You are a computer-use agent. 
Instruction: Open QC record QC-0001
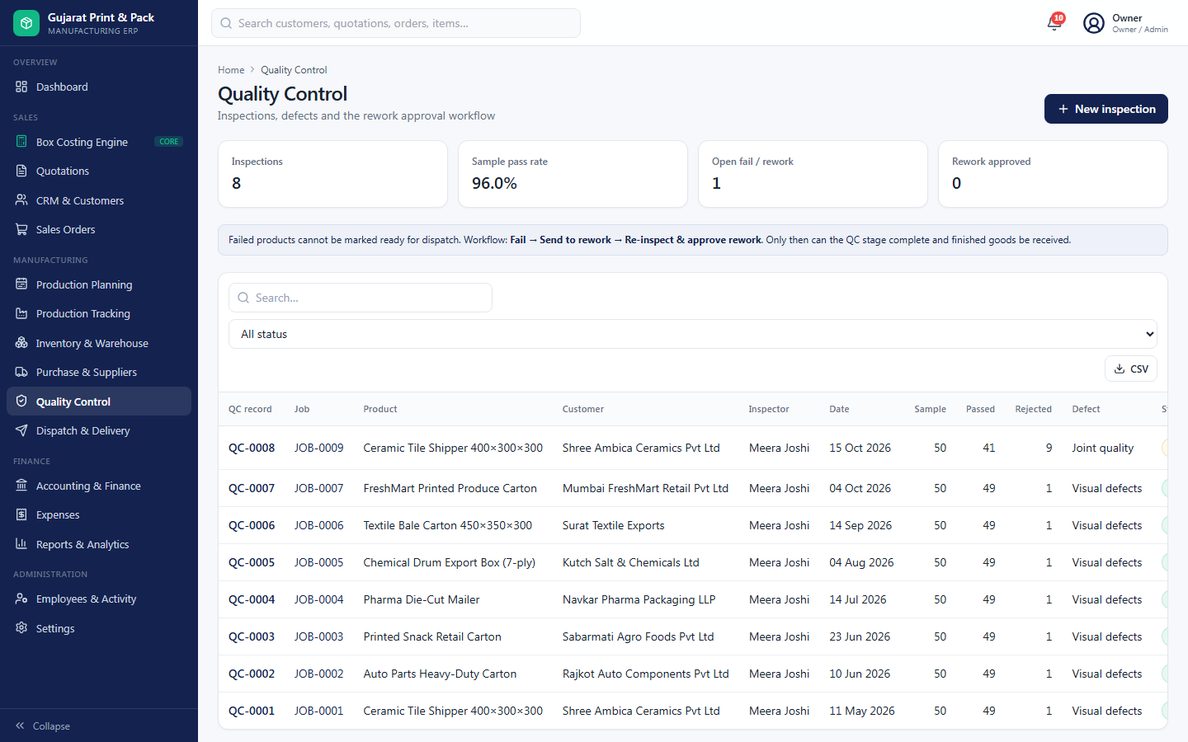coord(252,711)
